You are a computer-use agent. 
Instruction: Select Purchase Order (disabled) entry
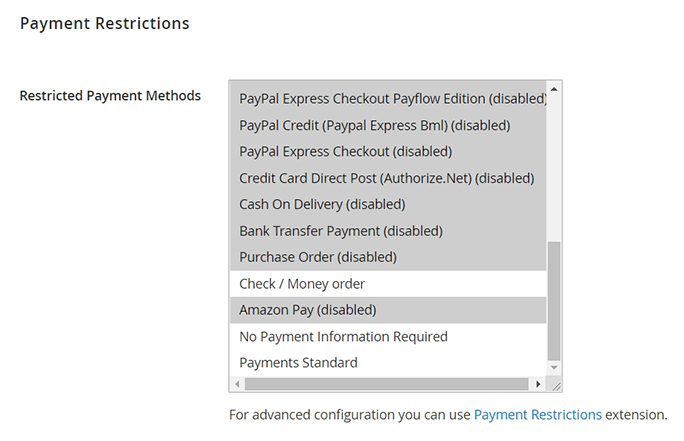318,257
